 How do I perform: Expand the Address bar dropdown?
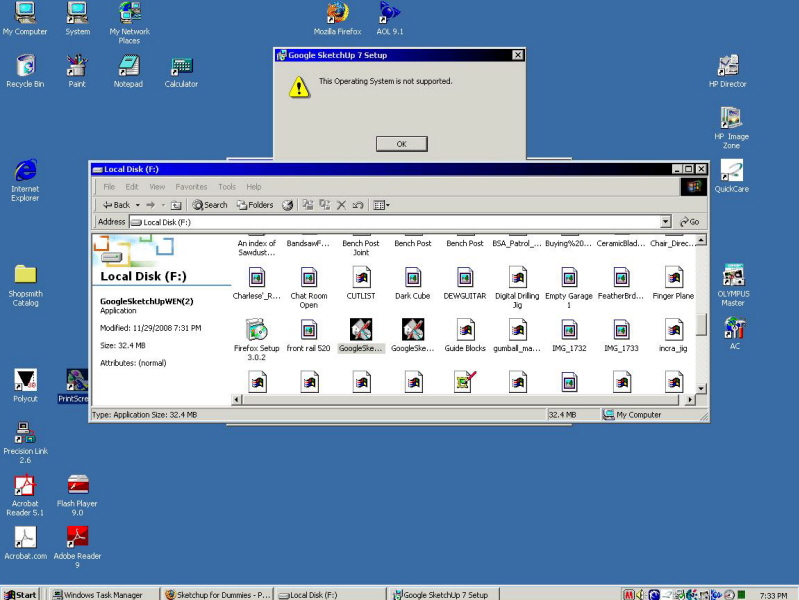pyautogui.click(x=665, y=222)
